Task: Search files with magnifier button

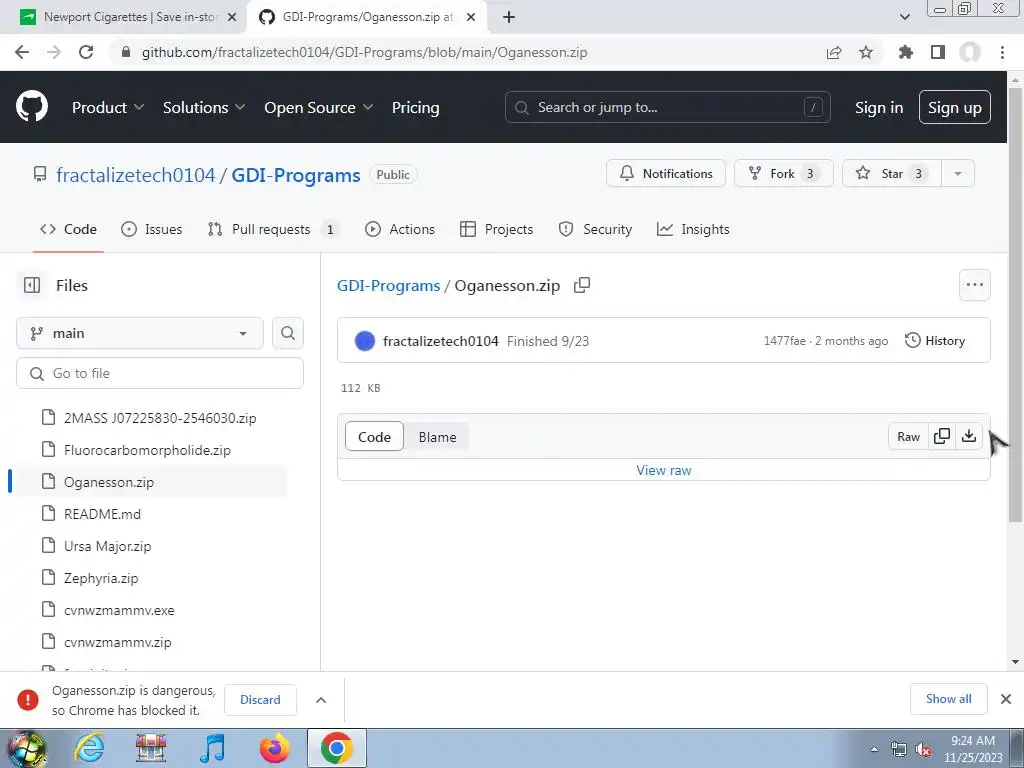Action: click(288, 333)
